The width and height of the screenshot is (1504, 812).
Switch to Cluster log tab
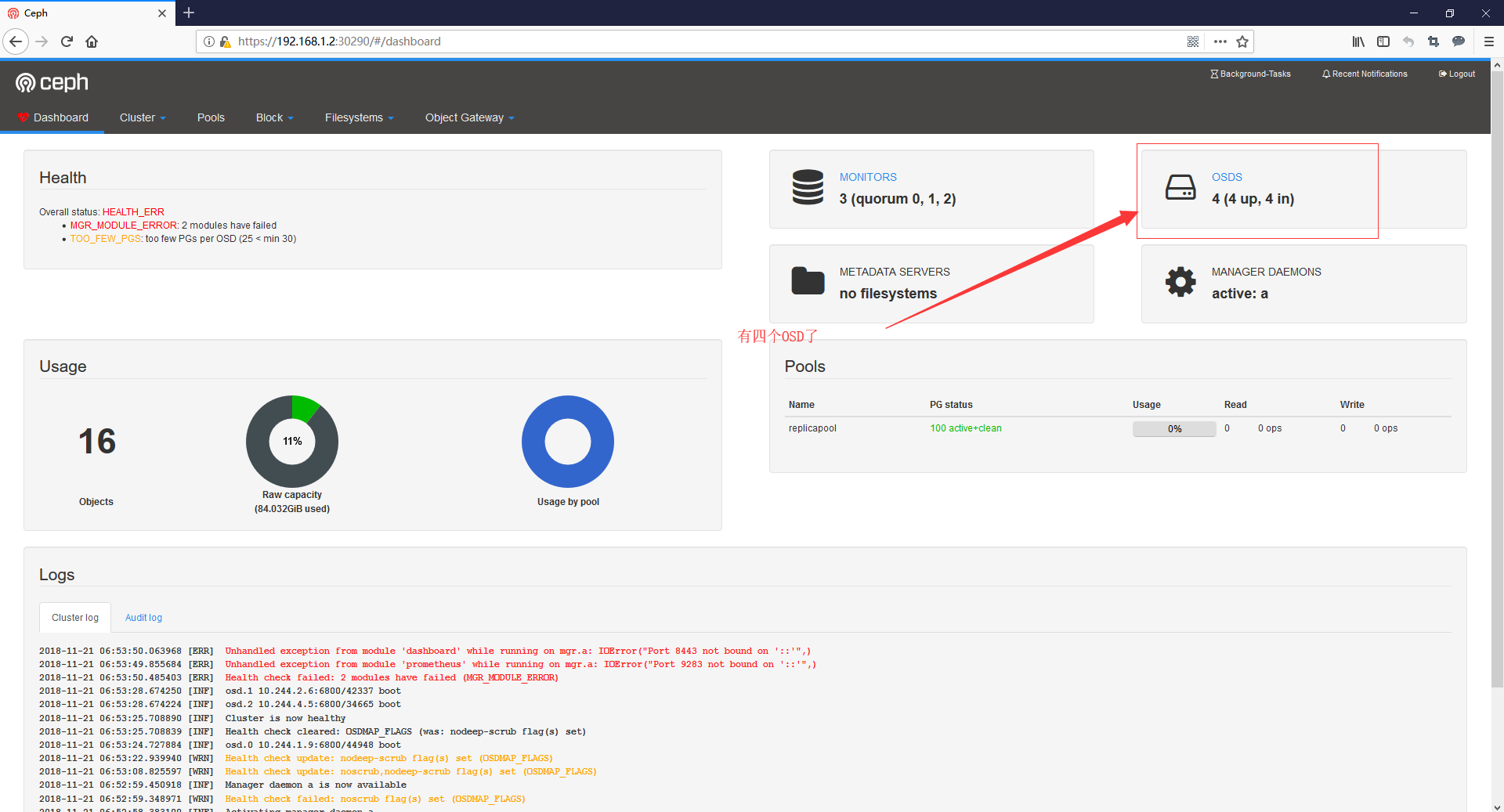coord(75,618)
